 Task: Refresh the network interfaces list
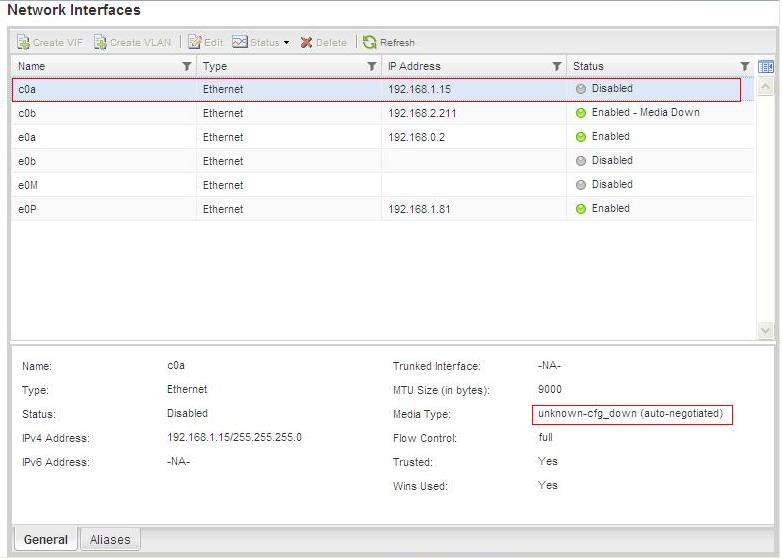coord(370,42)
